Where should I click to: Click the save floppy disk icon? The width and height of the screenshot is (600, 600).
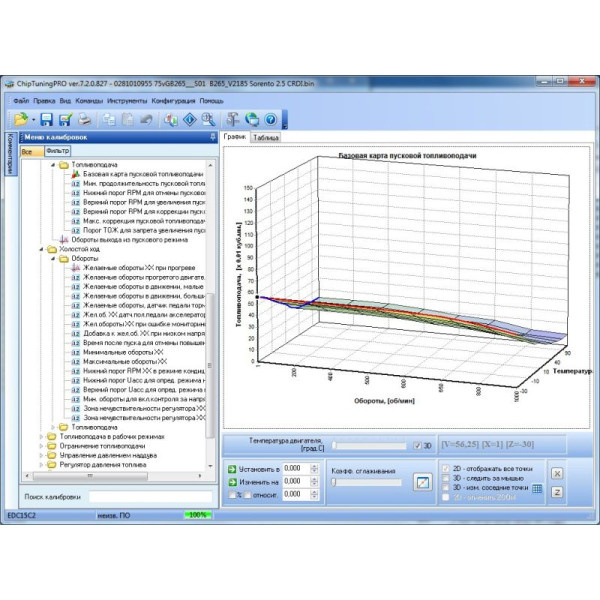click(x=47, y=119)
